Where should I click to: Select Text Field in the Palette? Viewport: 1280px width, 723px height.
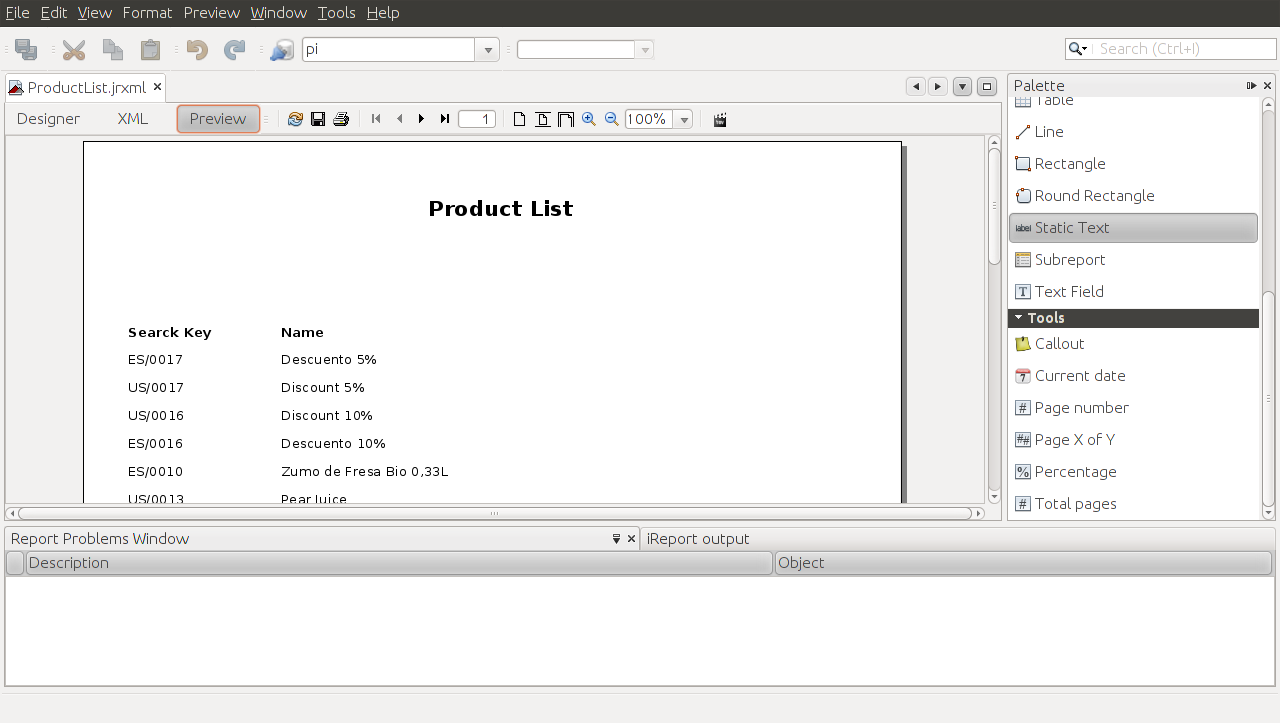coord(1069,292)
